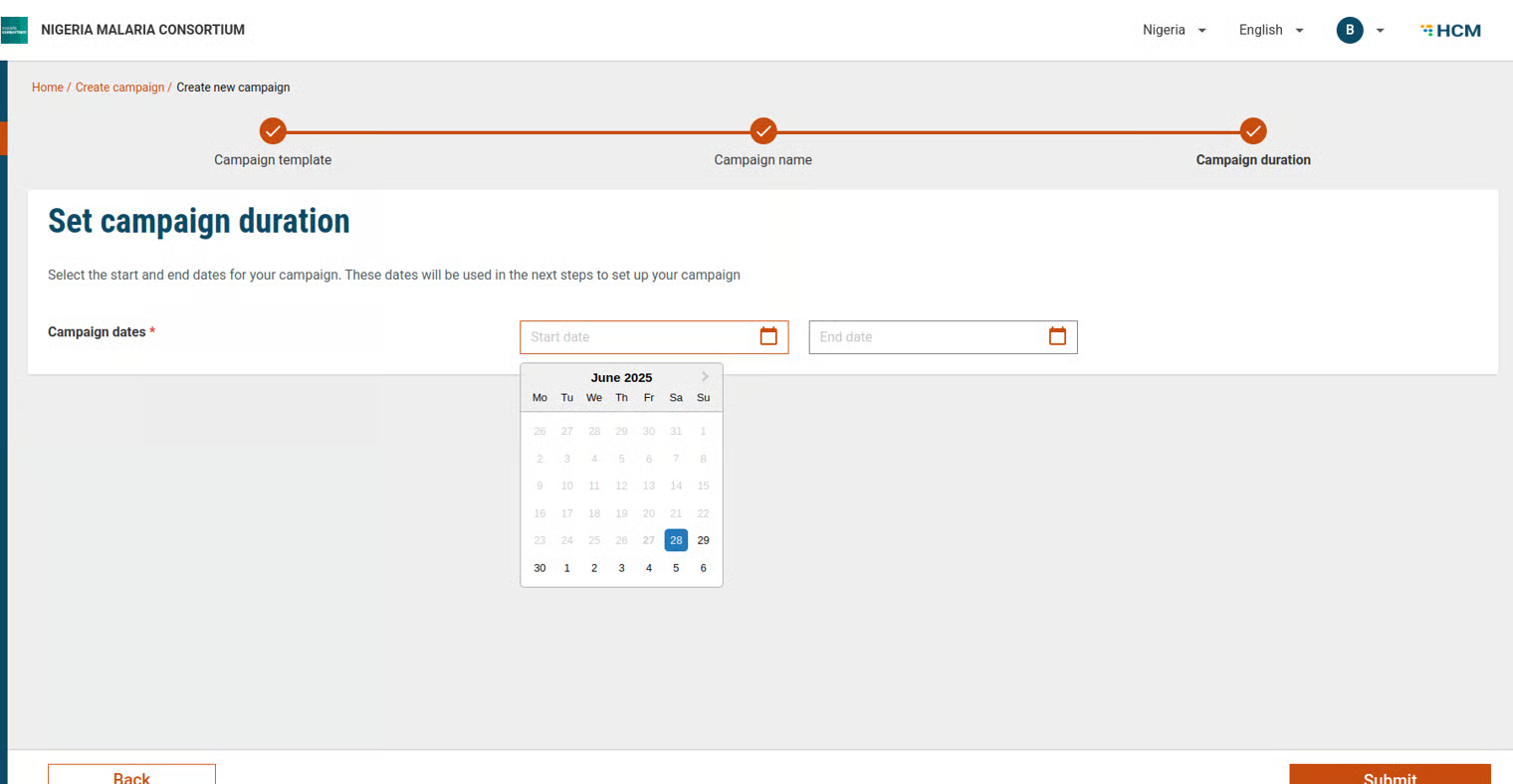Click the Back button
This screenshot has height=784, width=1513.
click(x=131, y=775)
